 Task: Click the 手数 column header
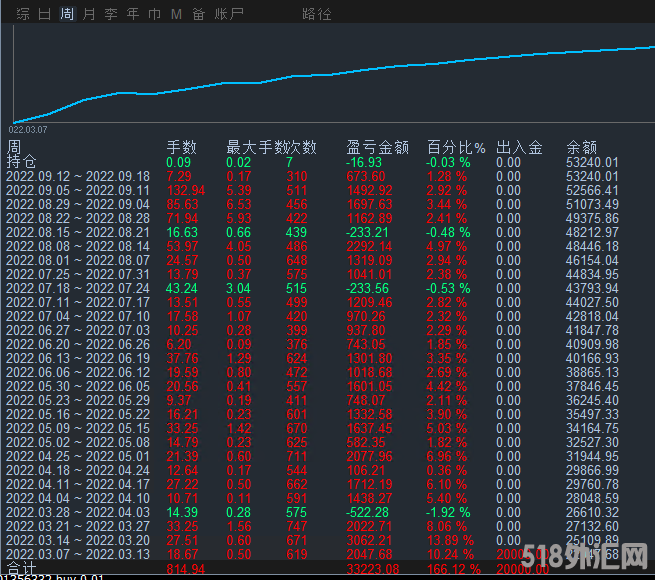pyautogui.click(x=181, y=147)
